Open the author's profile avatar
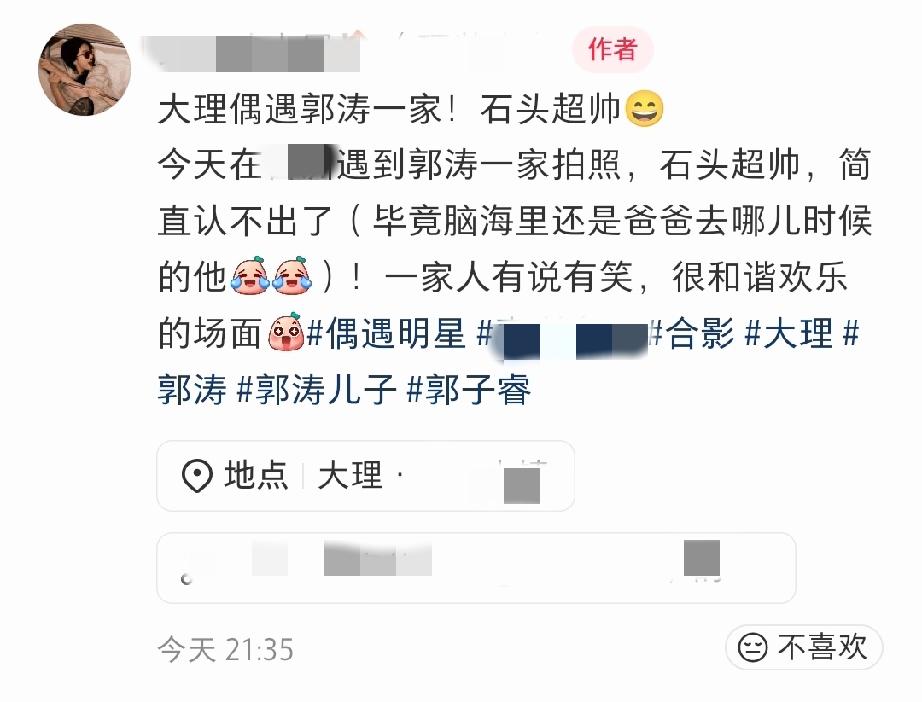 [x=84, y=69]
